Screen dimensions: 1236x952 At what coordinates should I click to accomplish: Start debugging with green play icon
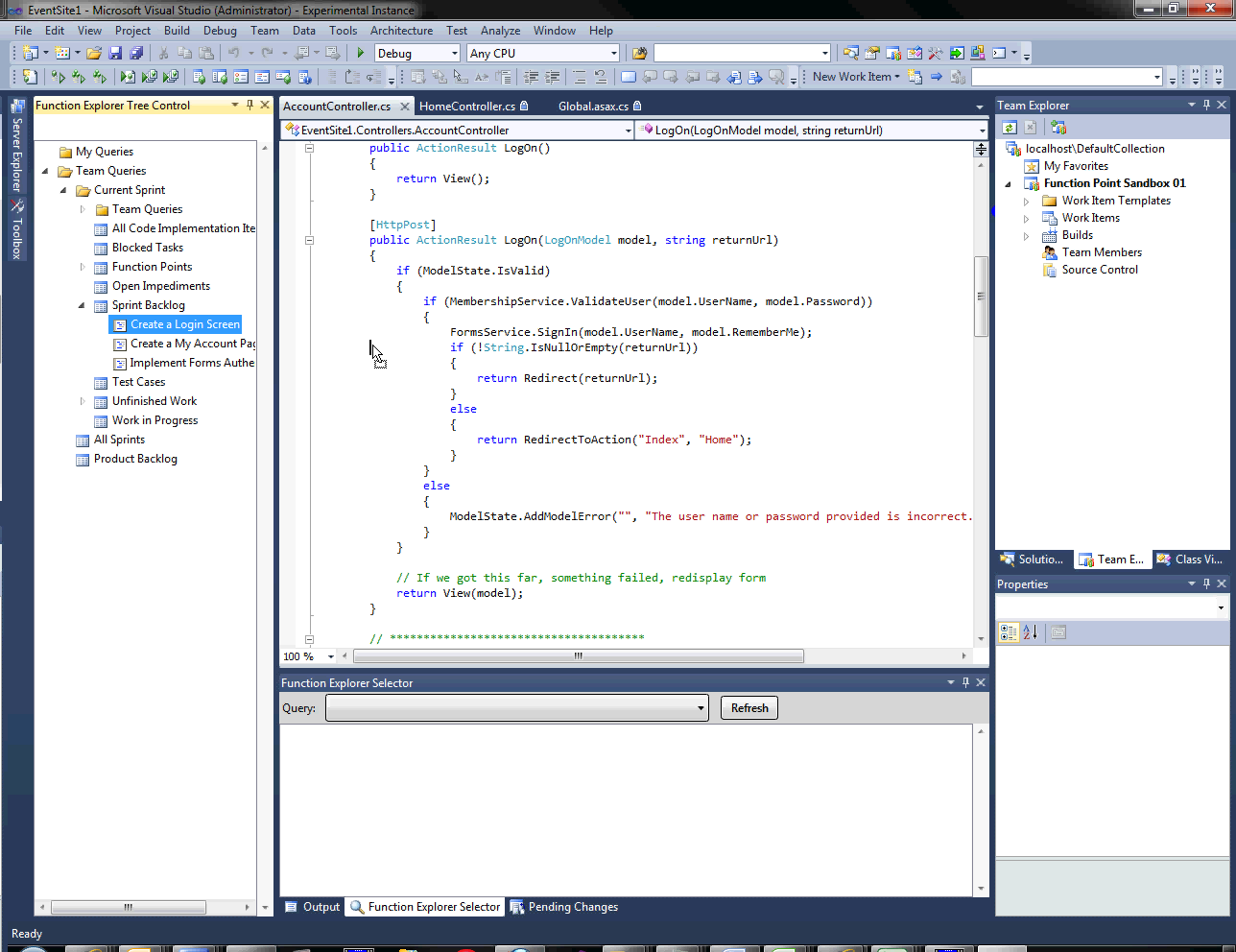point(361,53)
